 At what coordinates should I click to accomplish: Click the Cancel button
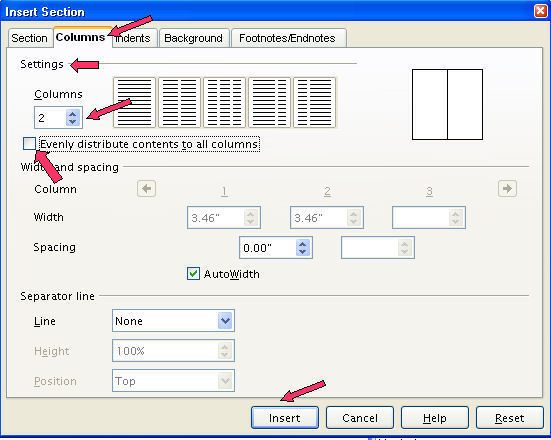click(360, 418)
